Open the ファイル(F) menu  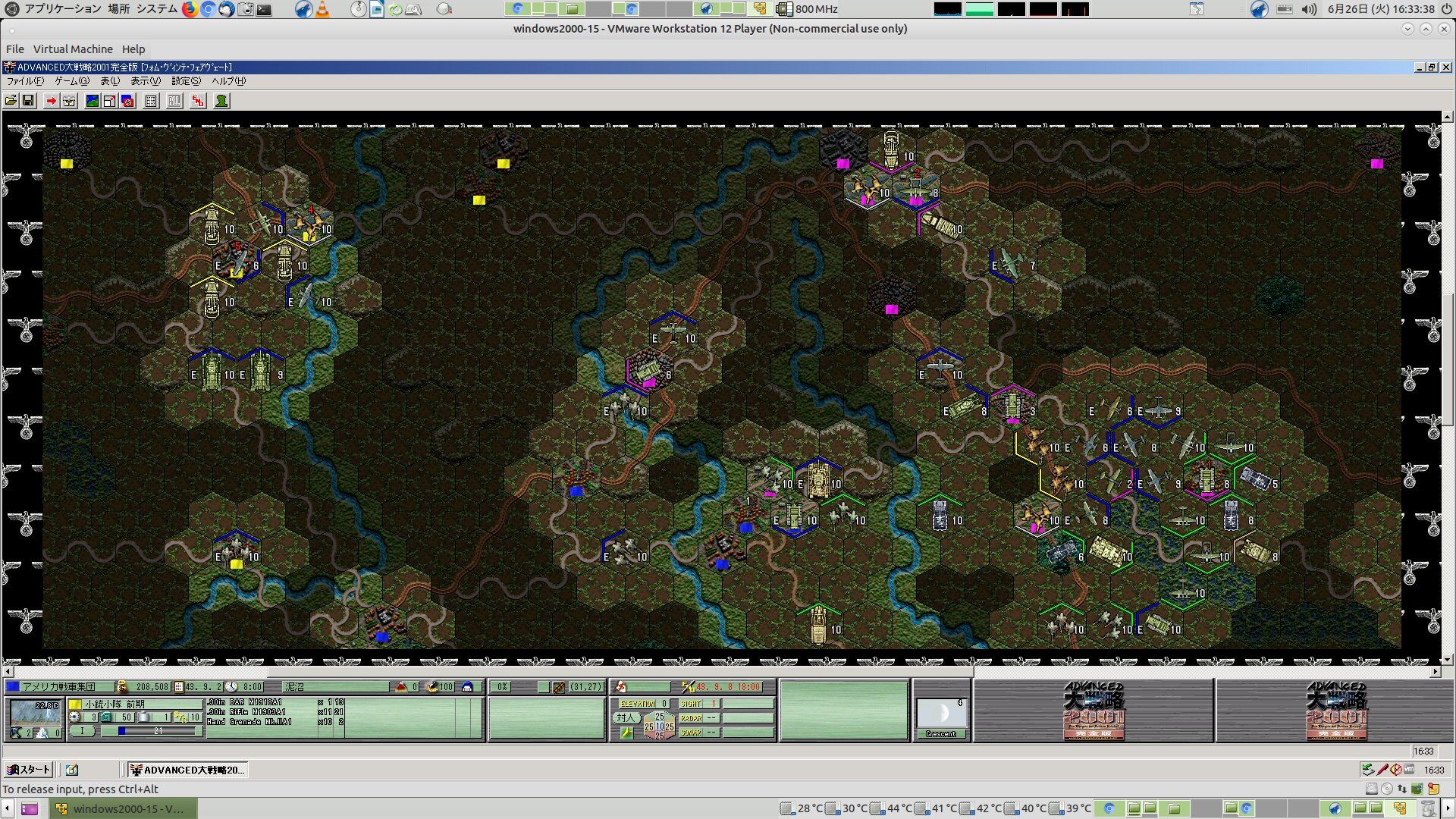(x=25, y=81)
